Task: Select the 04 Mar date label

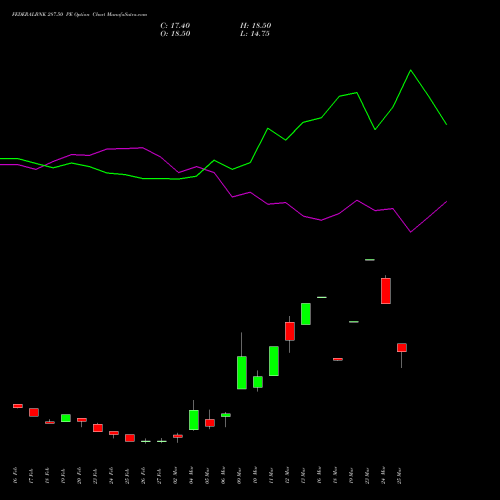Action: [x=191, y=476]
